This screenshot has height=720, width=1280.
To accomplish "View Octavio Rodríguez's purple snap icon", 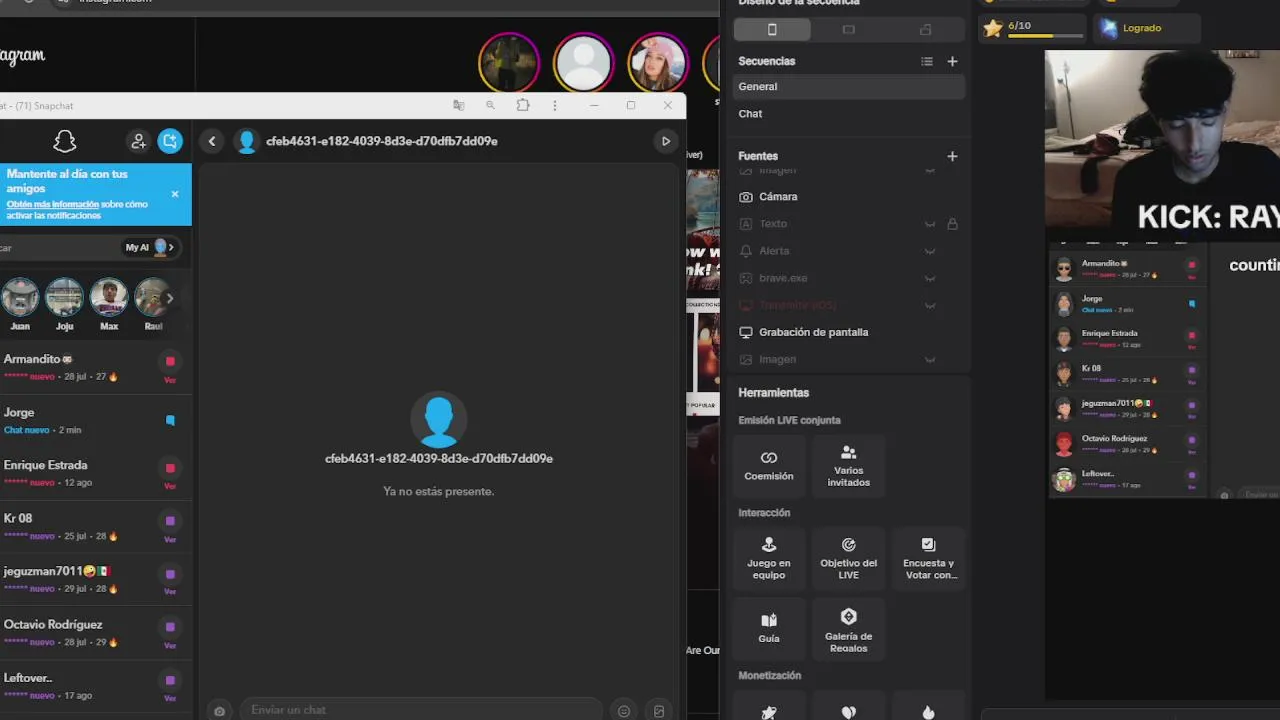I will click(x=170, y=627).
